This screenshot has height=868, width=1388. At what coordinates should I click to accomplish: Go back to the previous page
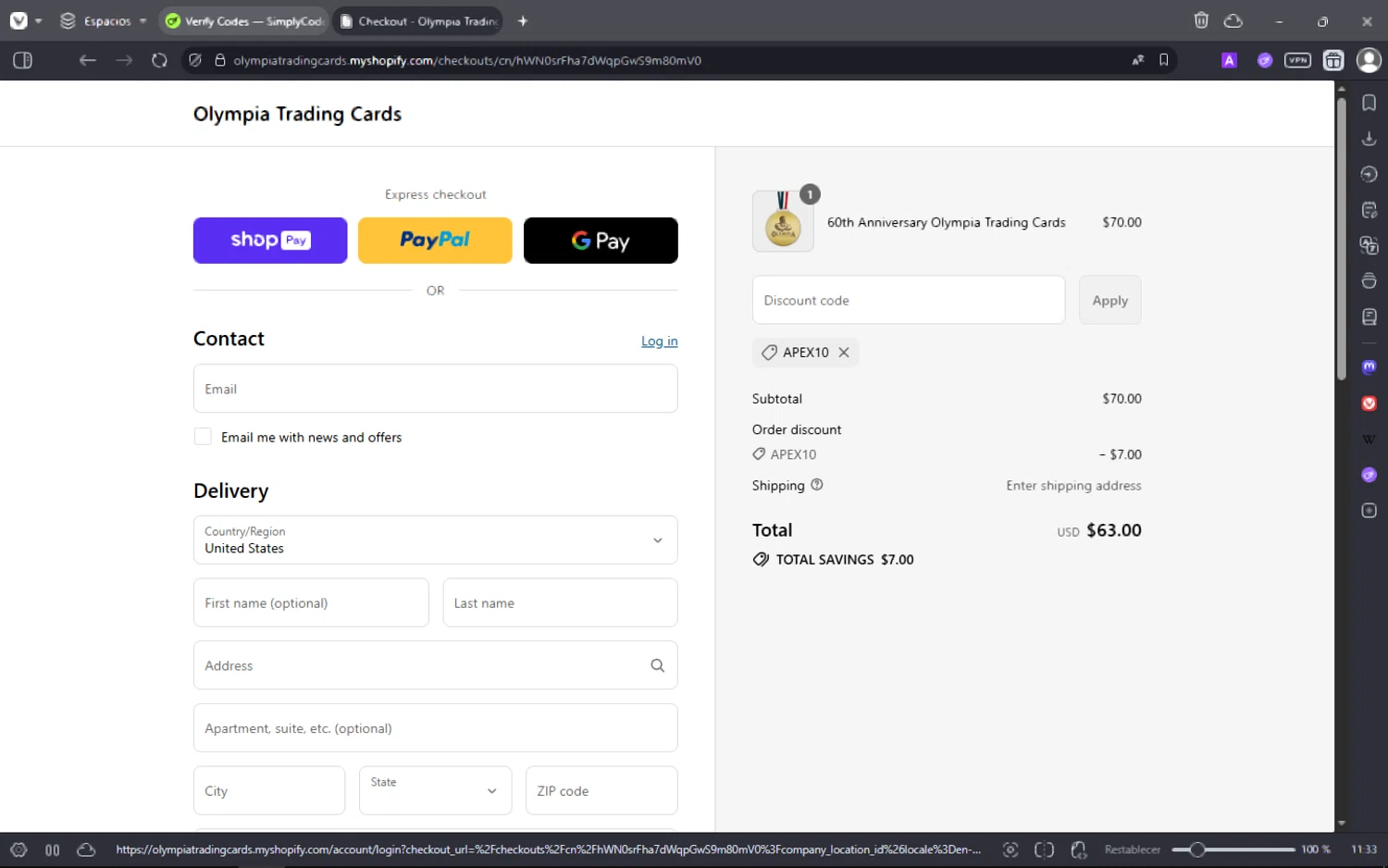click(87, 60)
